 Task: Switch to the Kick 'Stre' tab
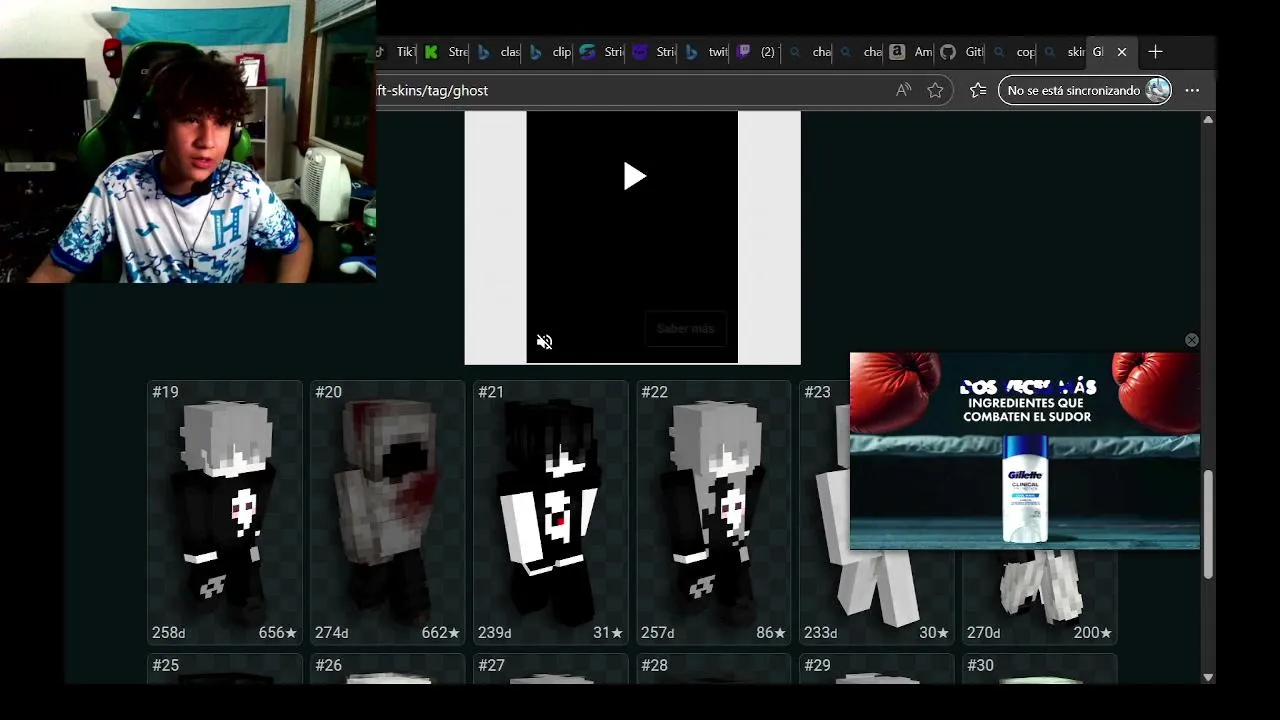tap(446, 52)
